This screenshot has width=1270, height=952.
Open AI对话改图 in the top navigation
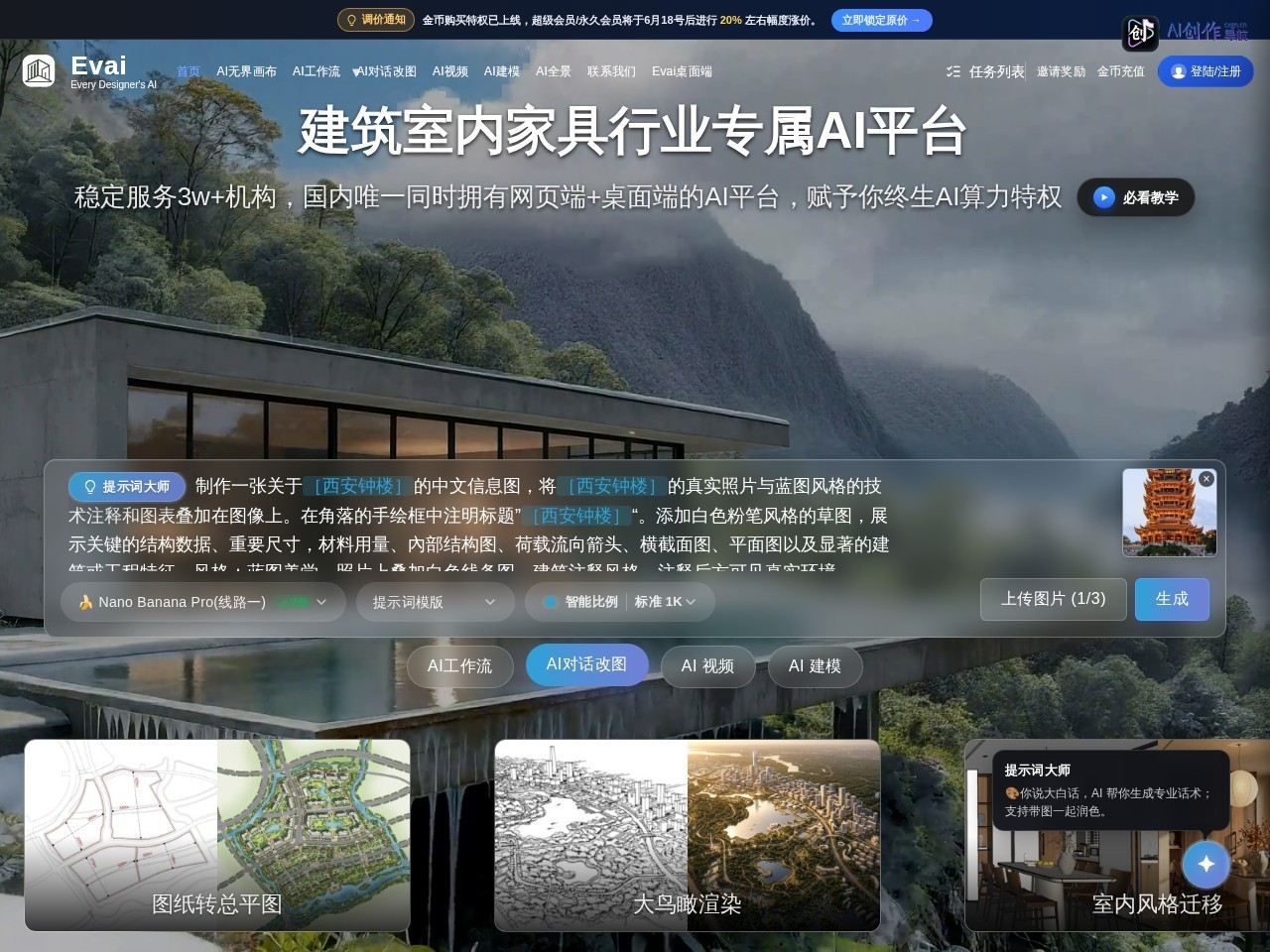coord(386,71)
